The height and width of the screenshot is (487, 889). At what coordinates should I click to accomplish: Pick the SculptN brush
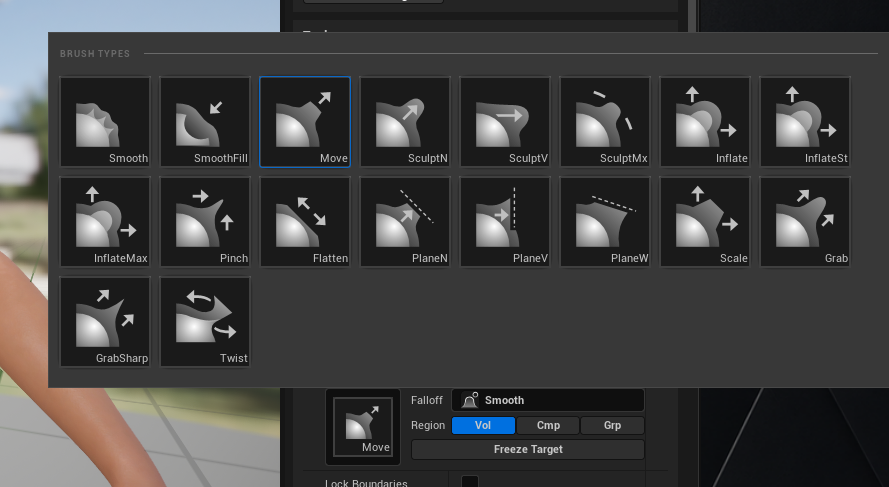click(405, 122)
